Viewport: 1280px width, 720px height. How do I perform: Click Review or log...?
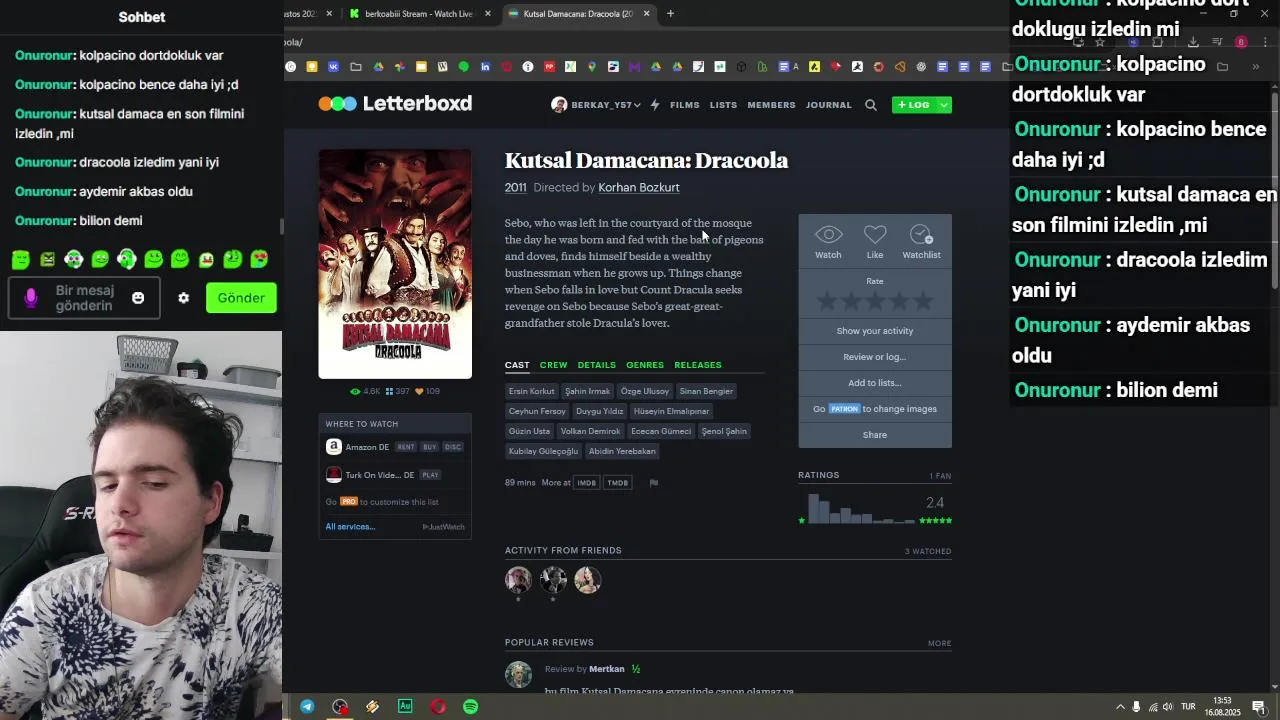click(x=875, y=357)
